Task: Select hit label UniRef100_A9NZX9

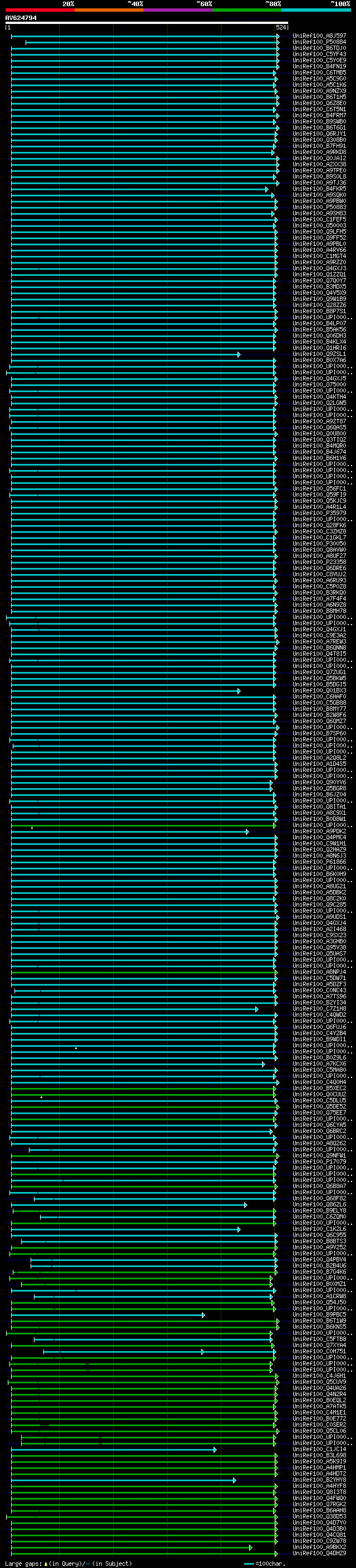Action: [x=319, y=91]
